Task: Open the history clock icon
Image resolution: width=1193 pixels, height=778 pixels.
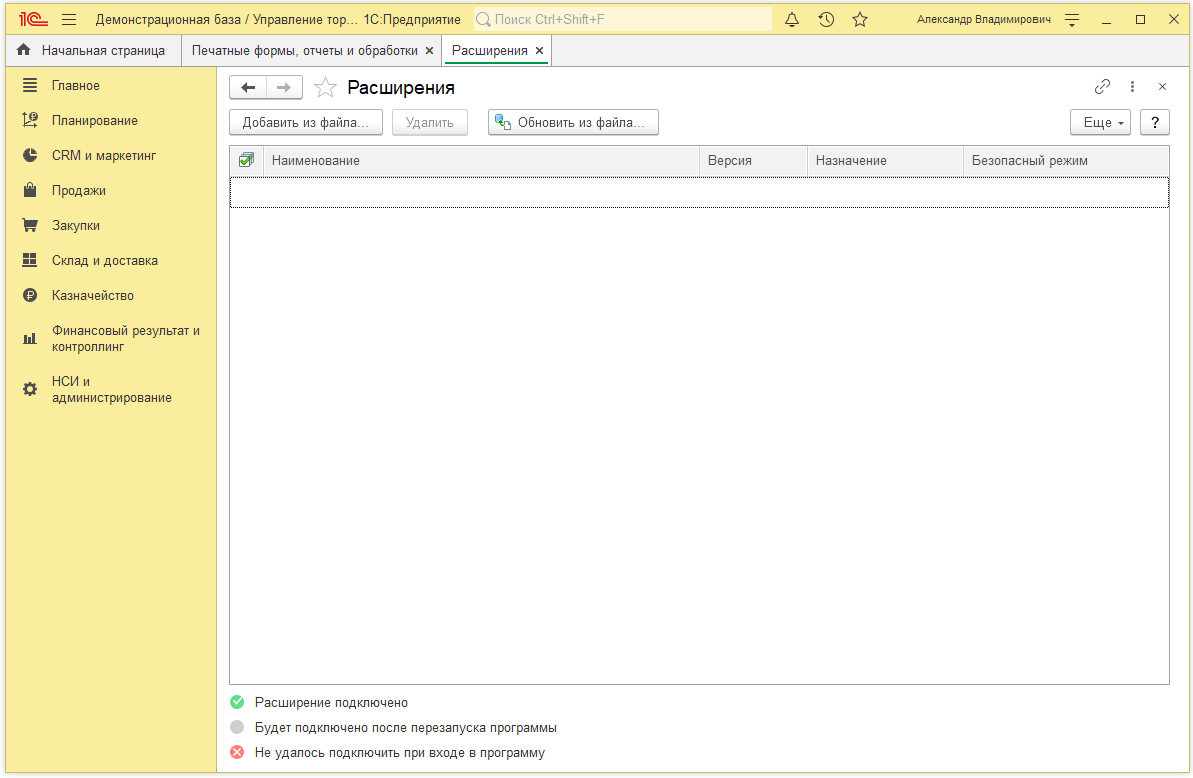Action: 826,20
